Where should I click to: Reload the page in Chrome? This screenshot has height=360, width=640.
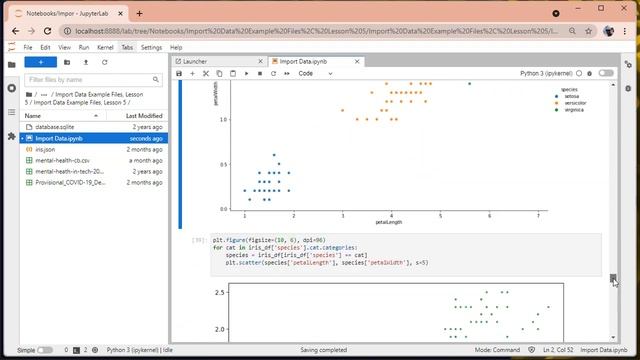coord(47,31)
